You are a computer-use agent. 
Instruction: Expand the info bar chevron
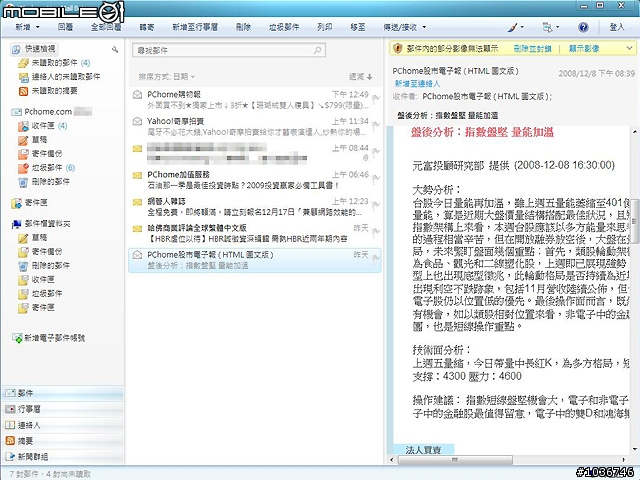point(629,49)
